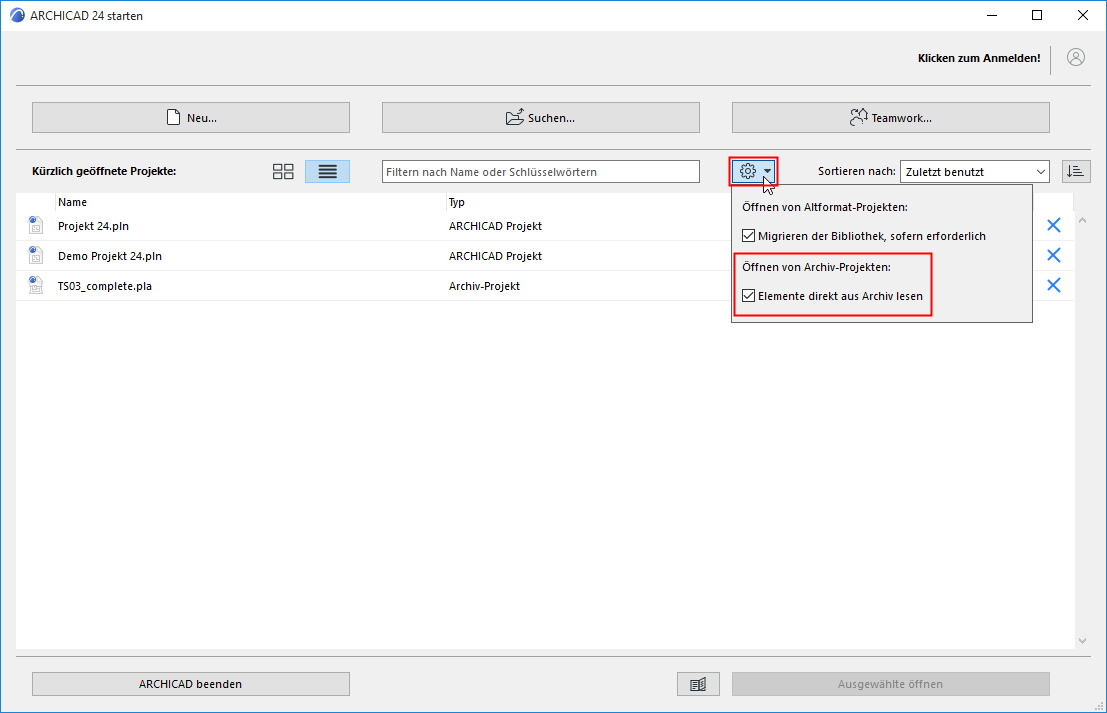
Task: Click the user account avatar icon
Action: click(x=1076, y=58)
